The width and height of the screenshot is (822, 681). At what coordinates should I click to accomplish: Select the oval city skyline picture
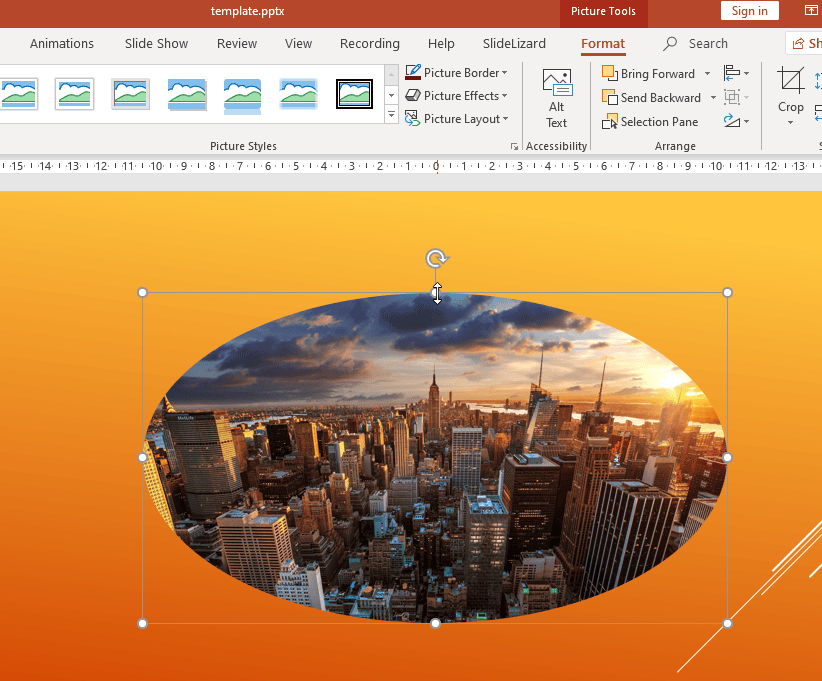point(435,458)
